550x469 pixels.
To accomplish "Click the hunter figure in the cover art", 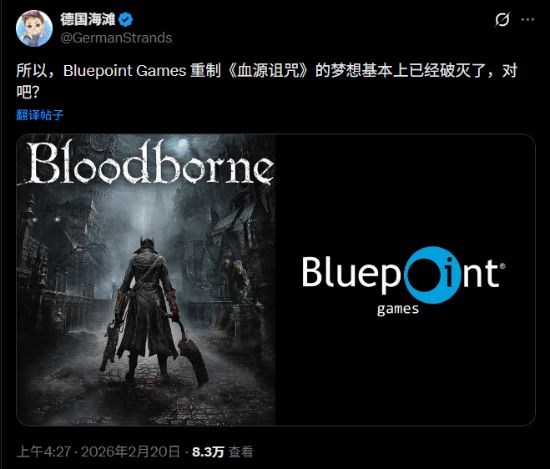I will (149, 310).
